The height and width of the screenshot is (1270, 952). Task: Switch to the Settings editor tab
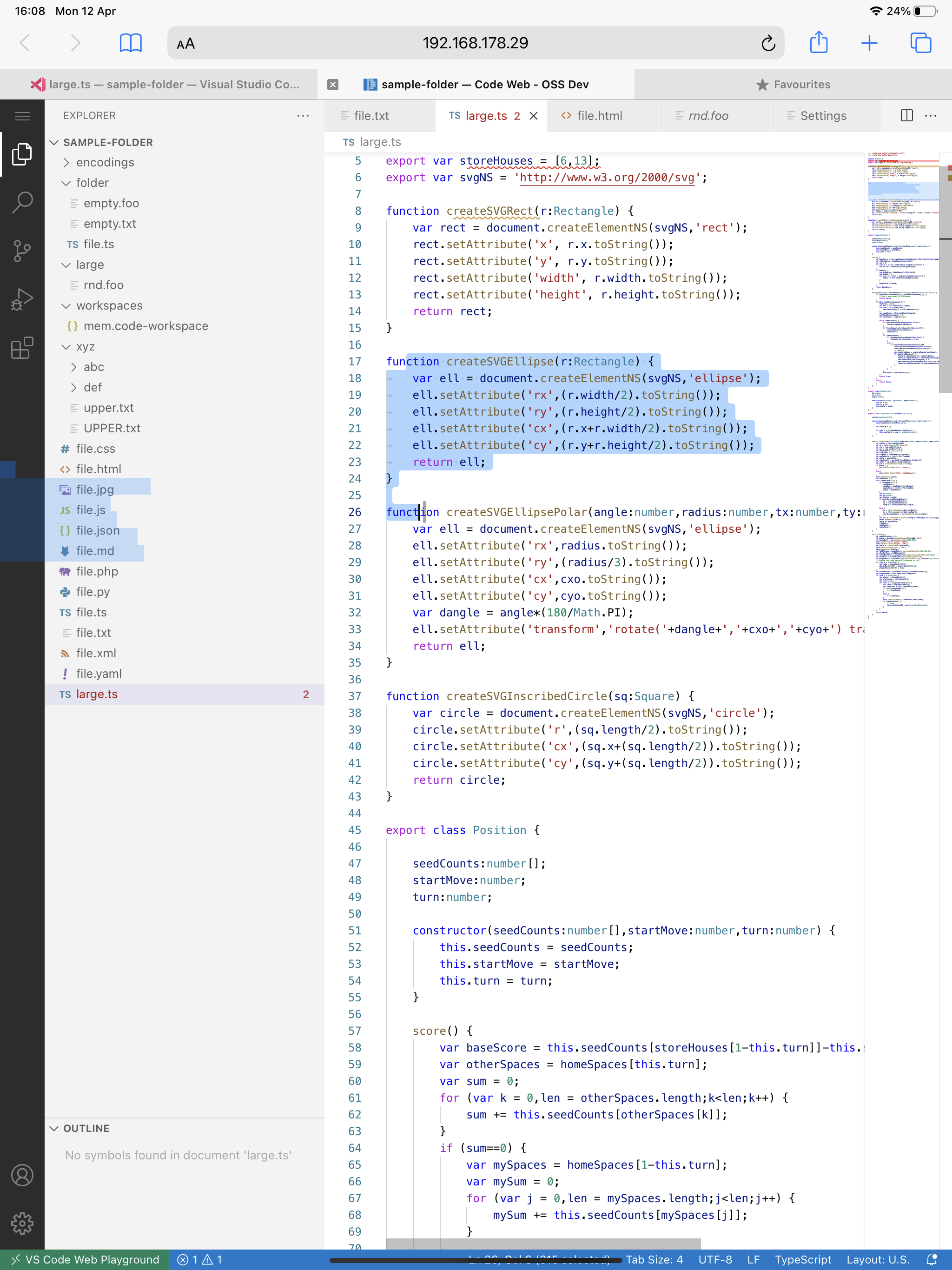point(822,116)
